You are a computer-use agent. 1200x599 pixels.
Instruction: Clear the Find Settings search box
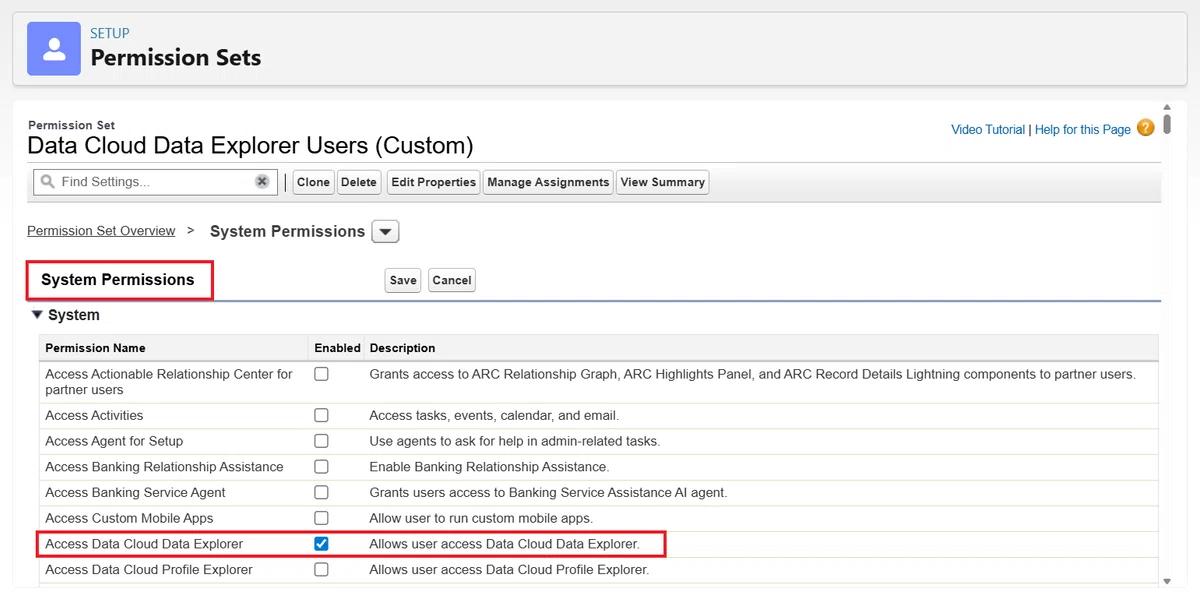pyautogui.click(x=262, y=182)
